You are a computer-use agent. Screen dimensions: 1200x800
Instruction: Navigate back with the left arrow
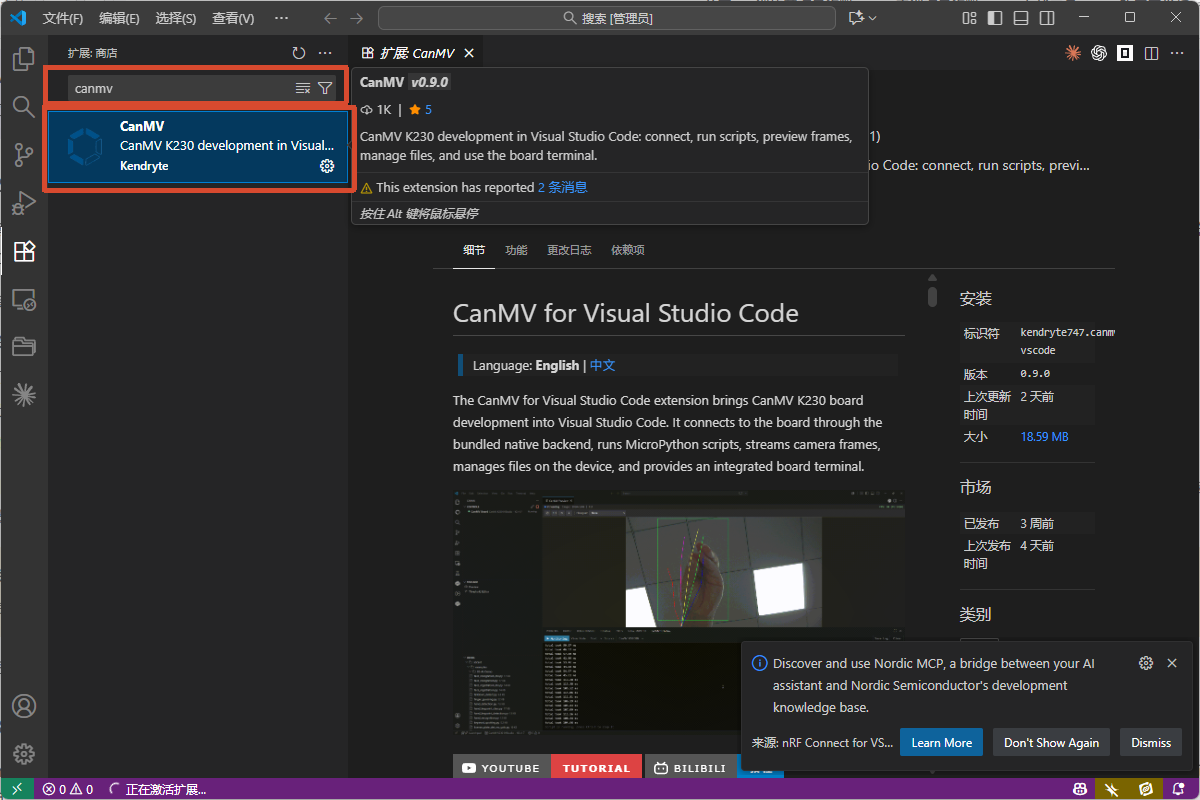331,18
